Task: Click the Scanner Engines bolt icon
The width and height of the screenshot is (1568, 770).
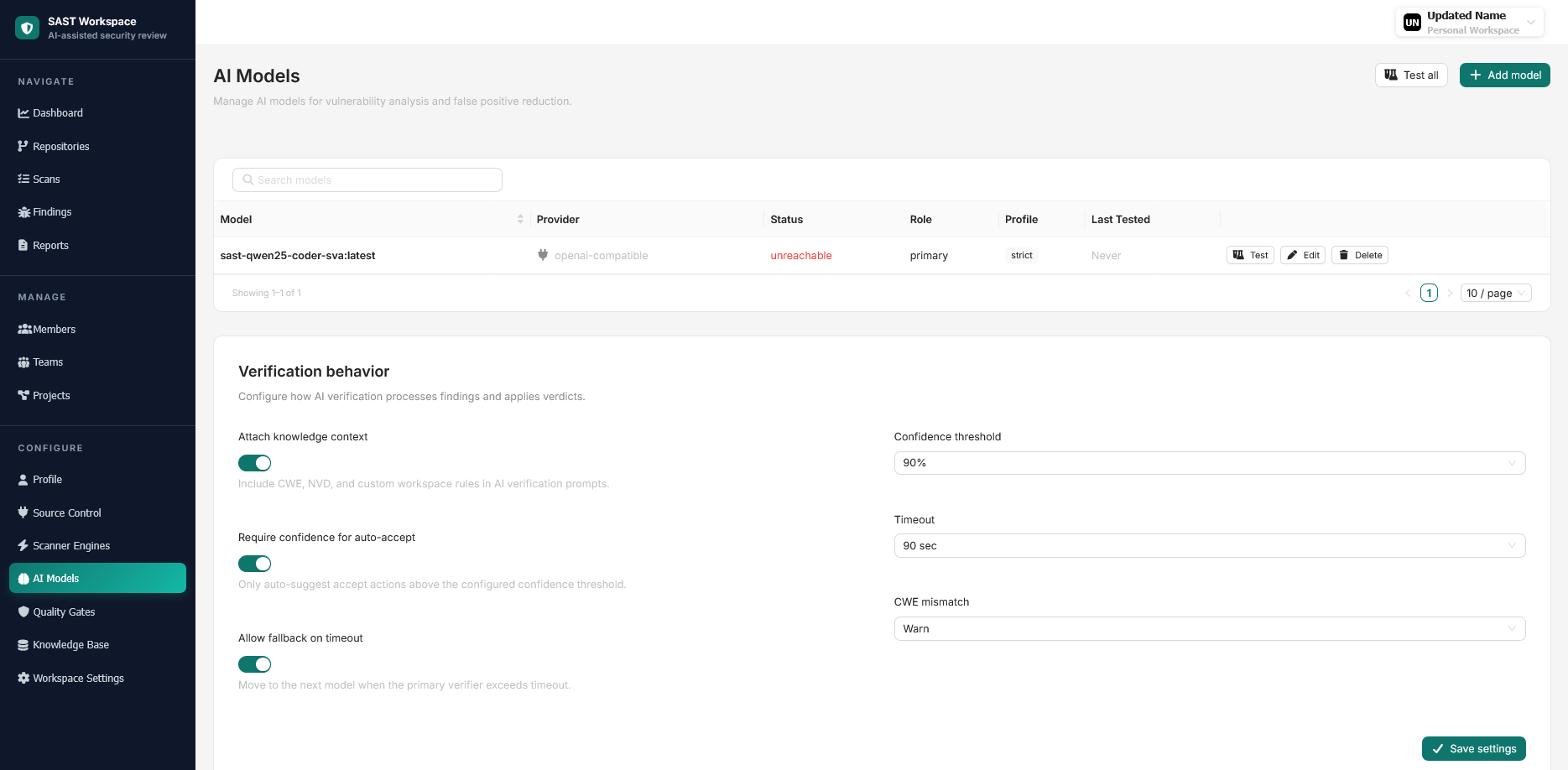Action: tap(23, 545)
